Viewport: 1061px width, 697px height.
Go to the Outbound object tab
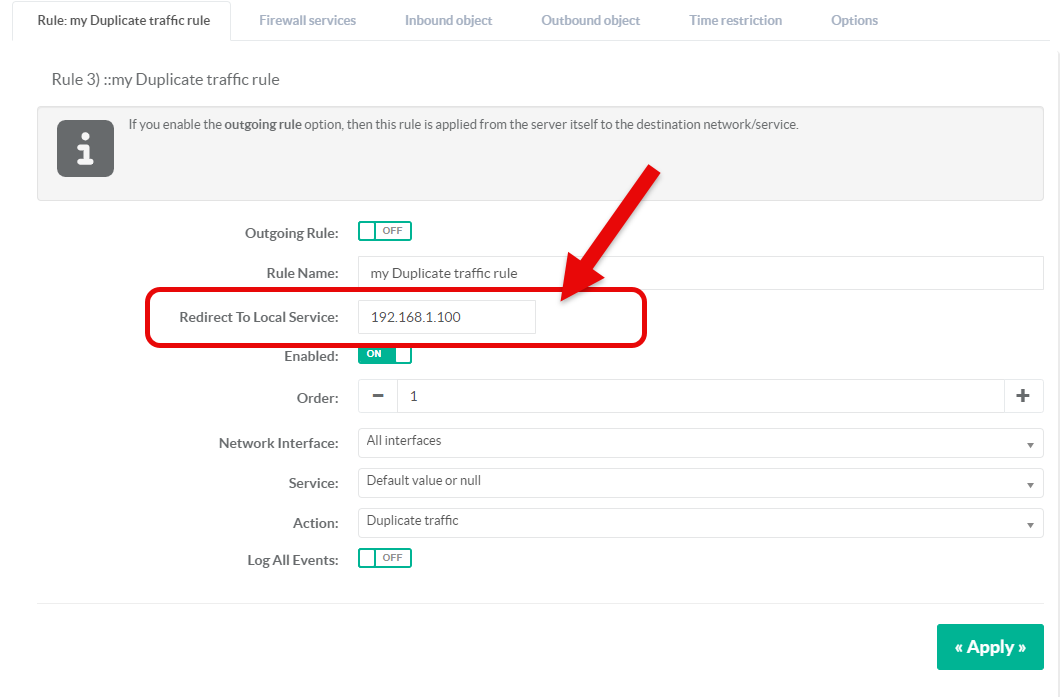point(590,20)
